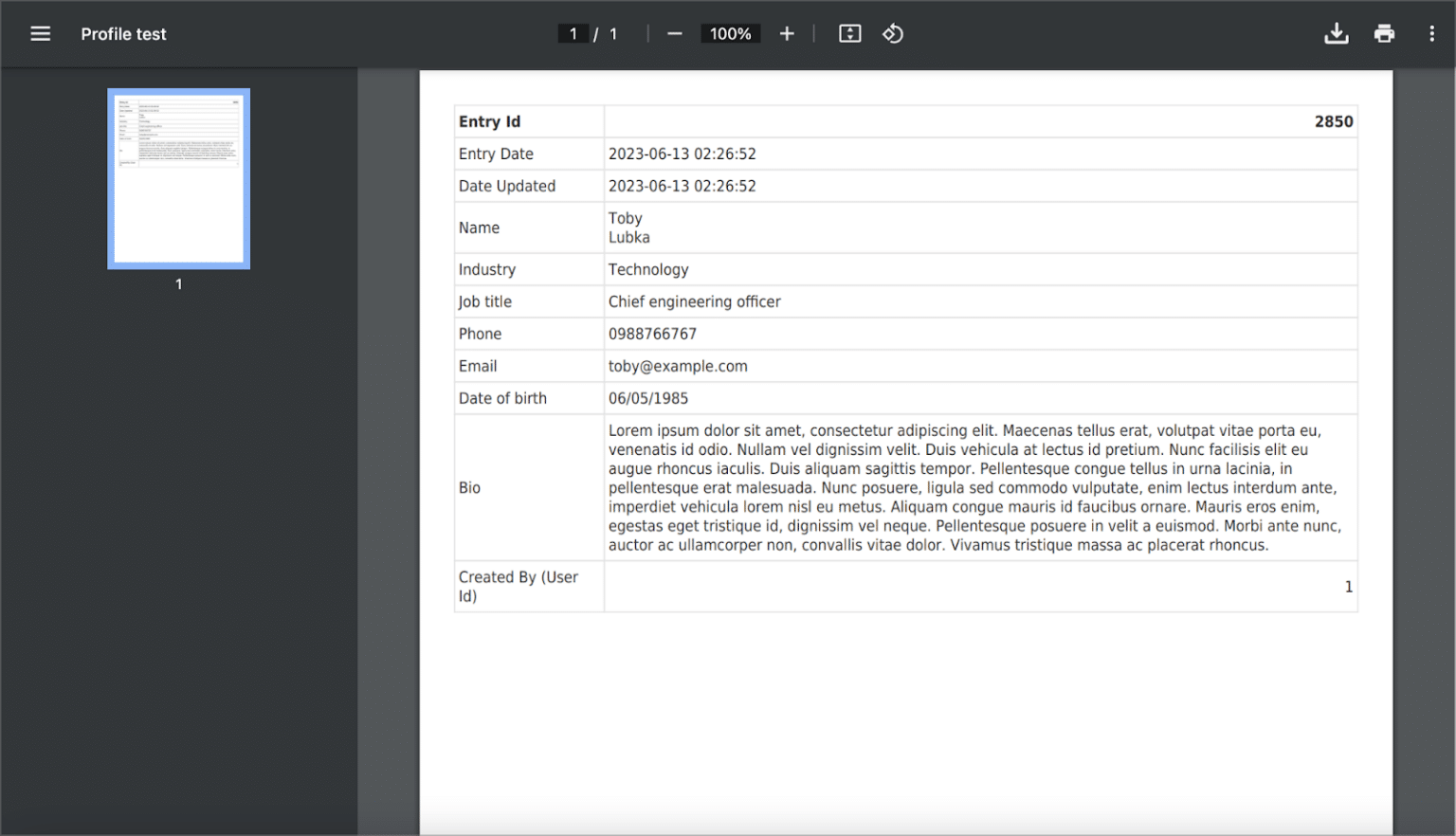Select the 100% zoom level field
The image size is (1456, 836).
coord(730,32)
